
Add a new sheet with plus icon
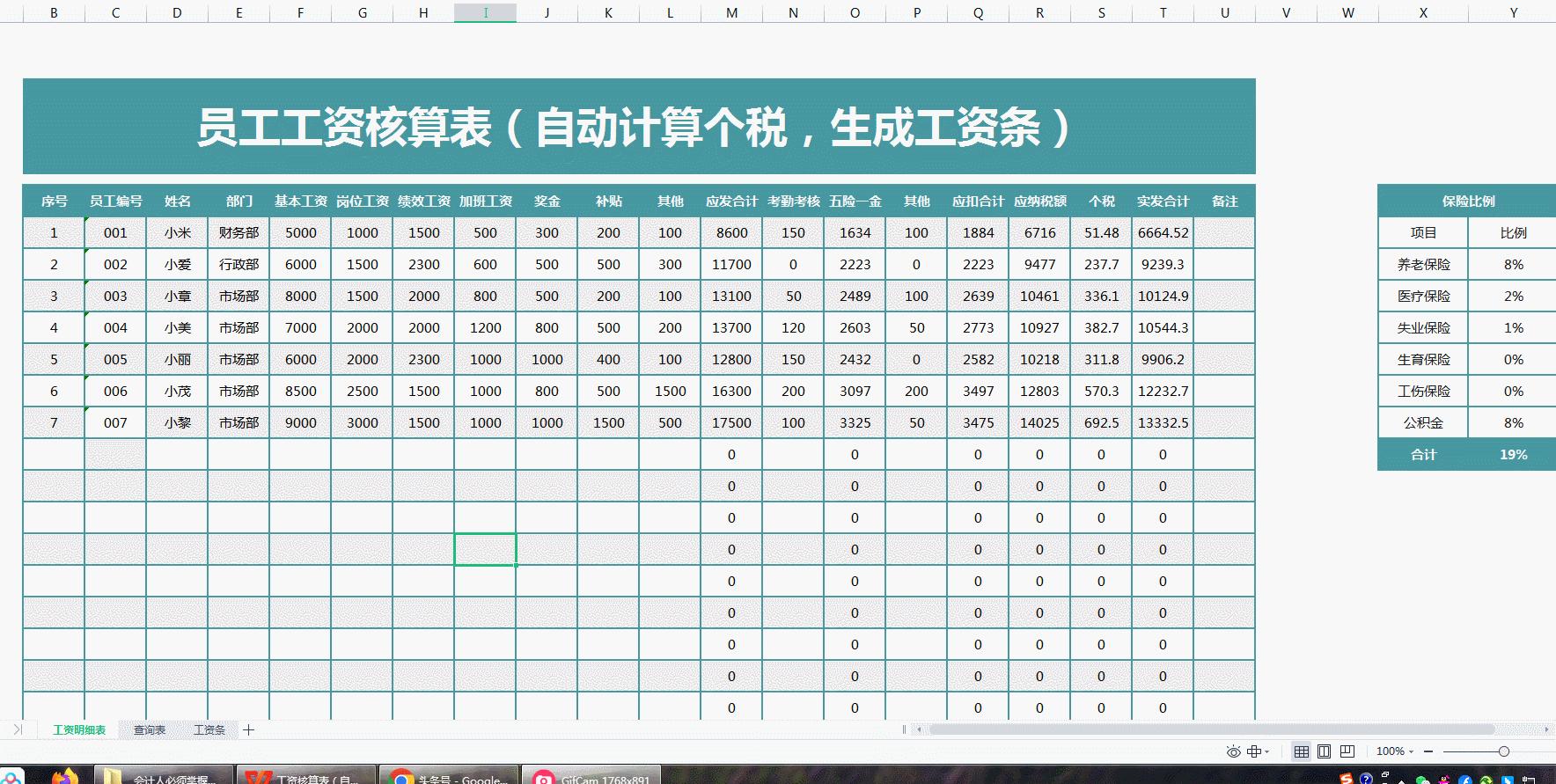(248, 729)
